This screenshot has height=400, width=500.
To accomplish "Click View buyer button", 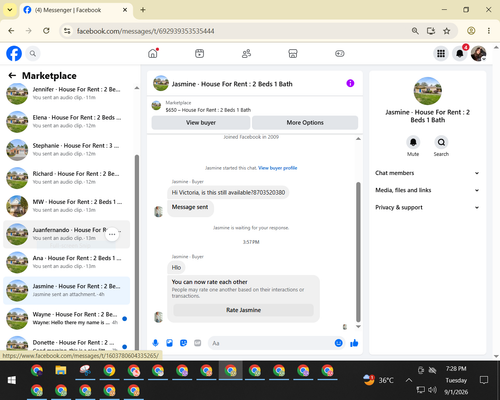I will click(201, 123).
